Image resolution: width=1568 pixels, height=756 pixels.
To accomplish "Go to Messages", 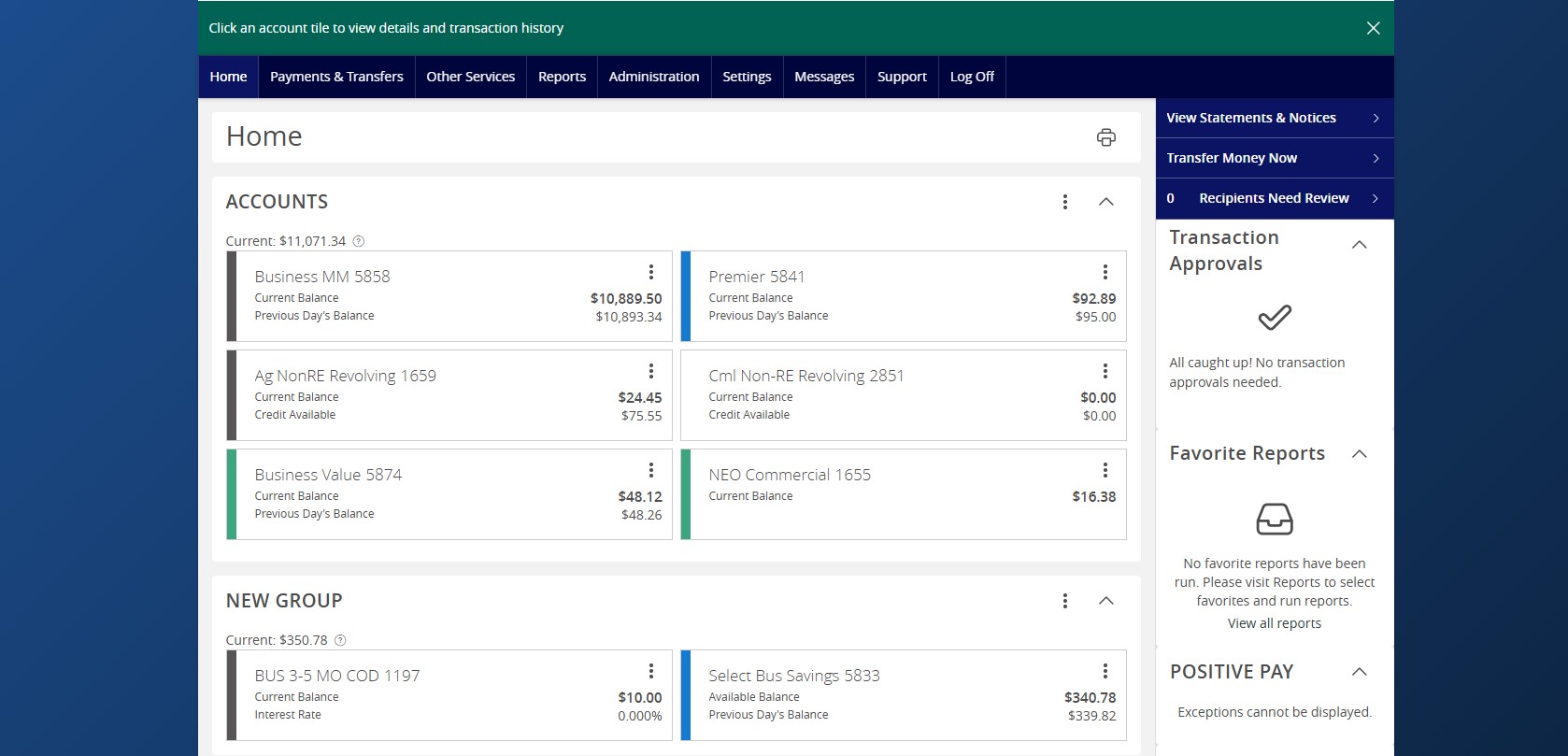I will click(x=824, y=77).
